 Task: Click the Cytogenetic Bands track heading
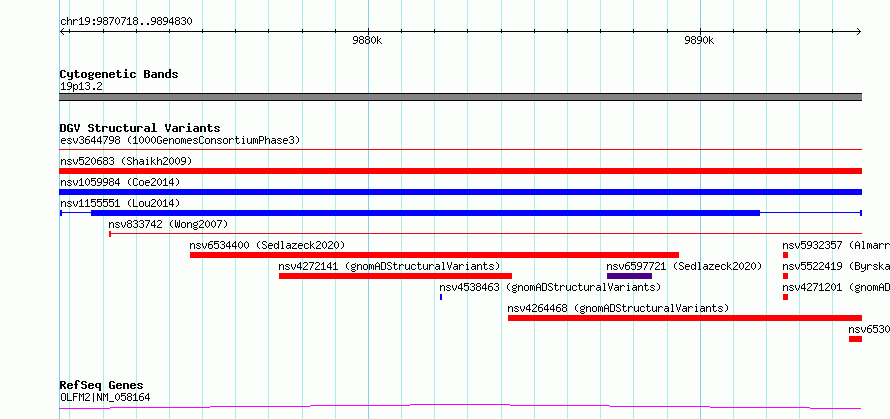pyautogui.click(x=119, y=74)
